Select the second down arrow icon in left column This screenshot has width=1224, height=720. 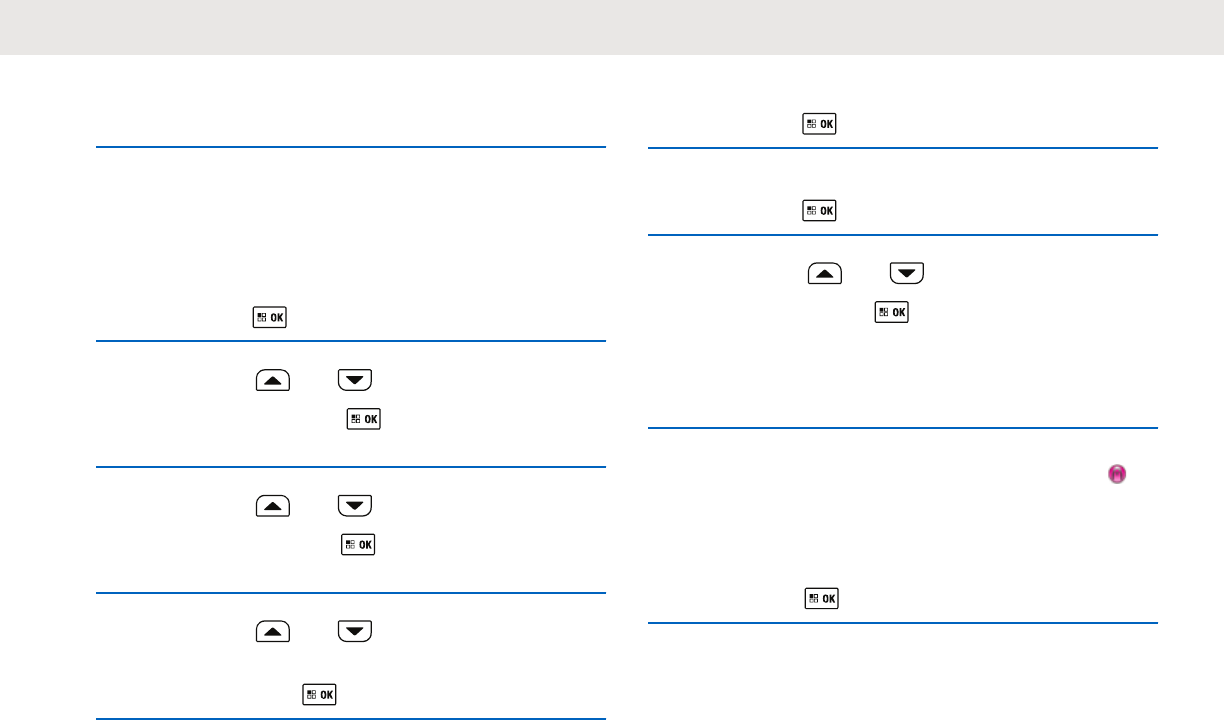pos(355,505)
